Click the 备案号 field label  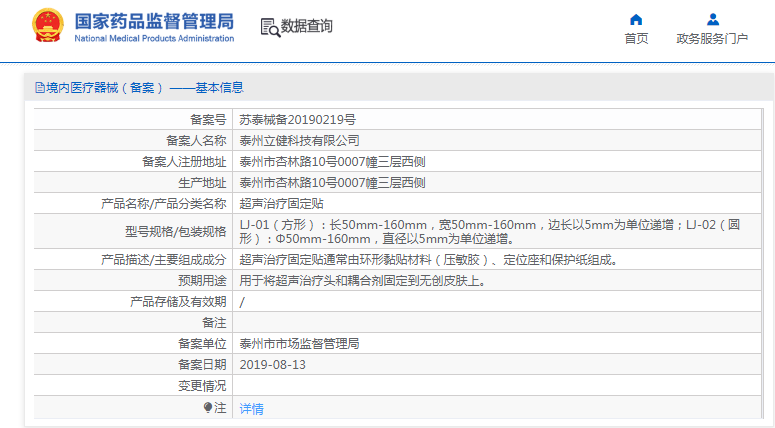208,120
